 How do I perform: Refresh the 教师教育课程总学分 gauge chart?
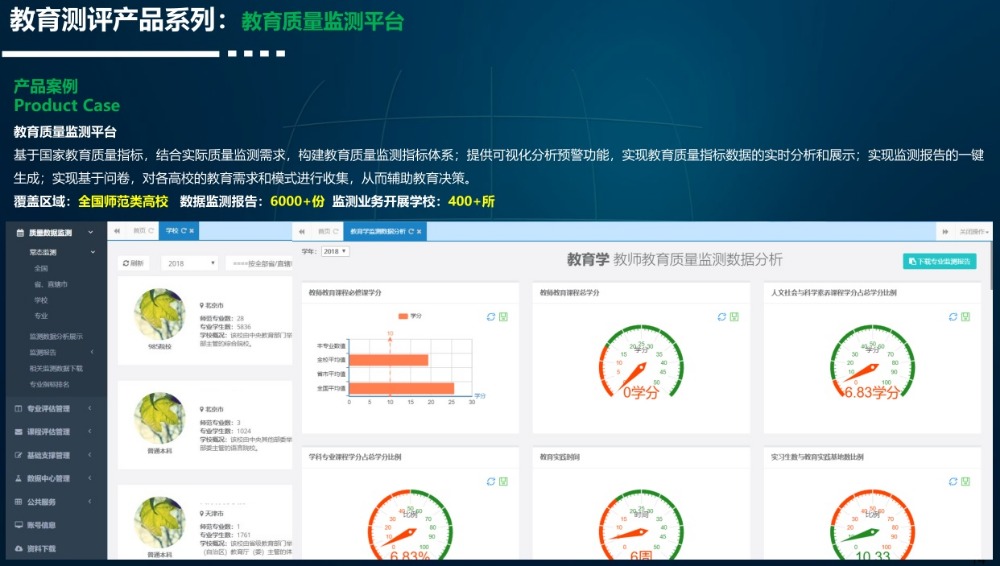(x=720, y=316)
